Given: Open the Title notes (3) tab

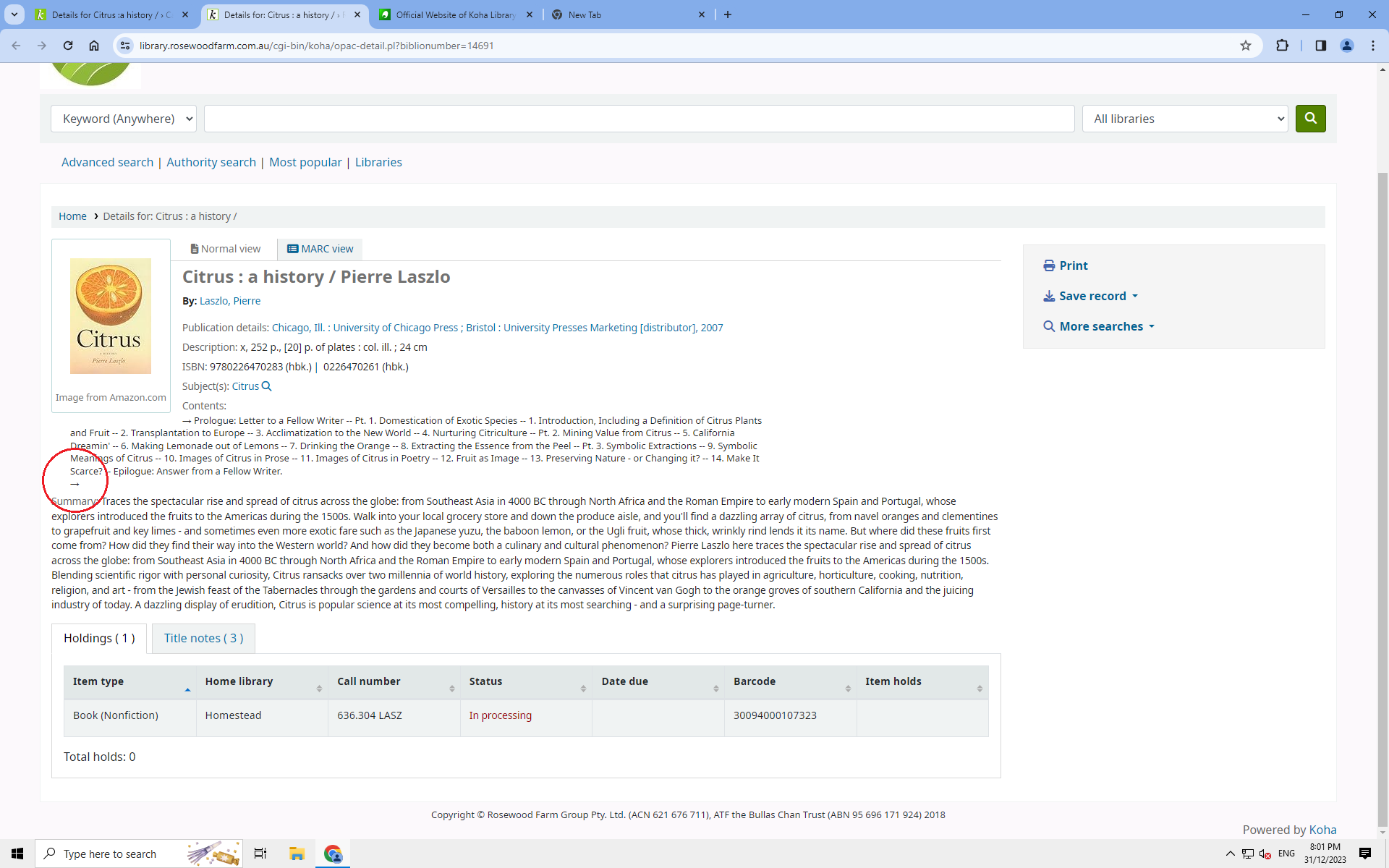Looking at the screenshot, I should pyautogui.click(x=203, y=638).
